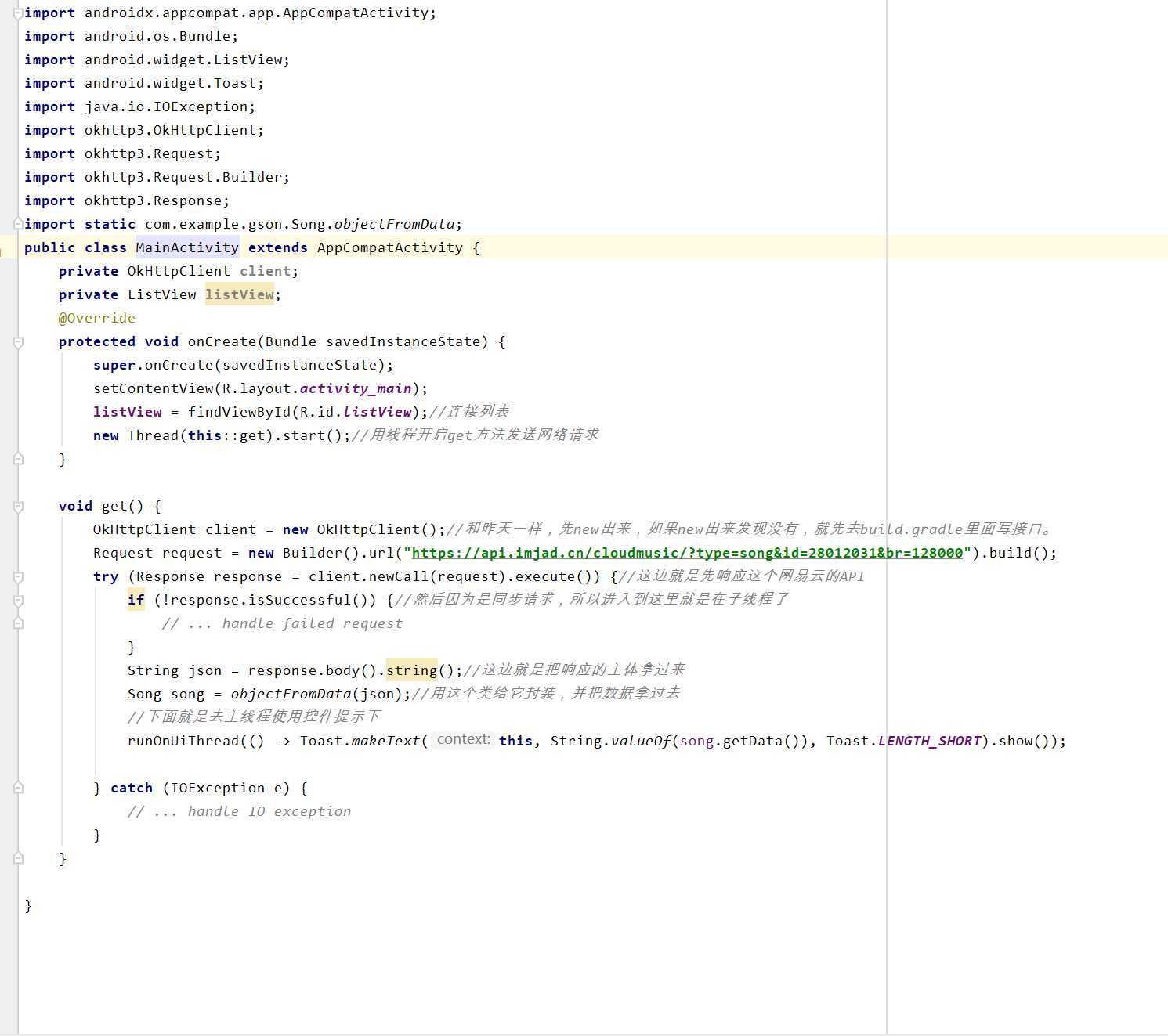Click objectFromData in the static import line
The width and height of the screenshot is (1168, 1036).
coord(395,224)
